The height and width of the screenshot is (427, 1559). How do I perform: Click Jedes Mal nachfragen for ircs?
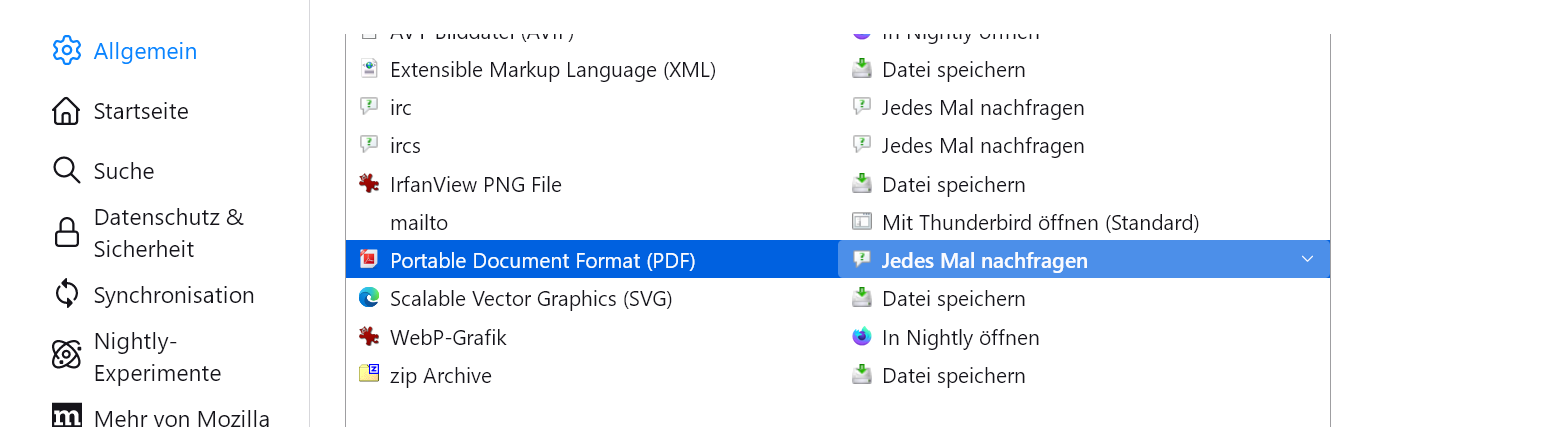point(982,146)
